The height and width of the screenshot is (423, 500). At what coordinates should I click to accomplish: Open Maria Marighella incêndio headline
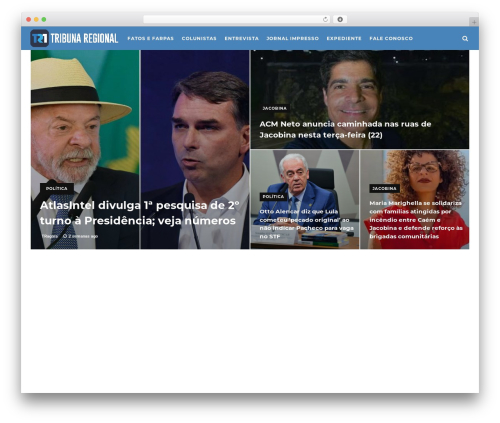[x=416, y=220]
